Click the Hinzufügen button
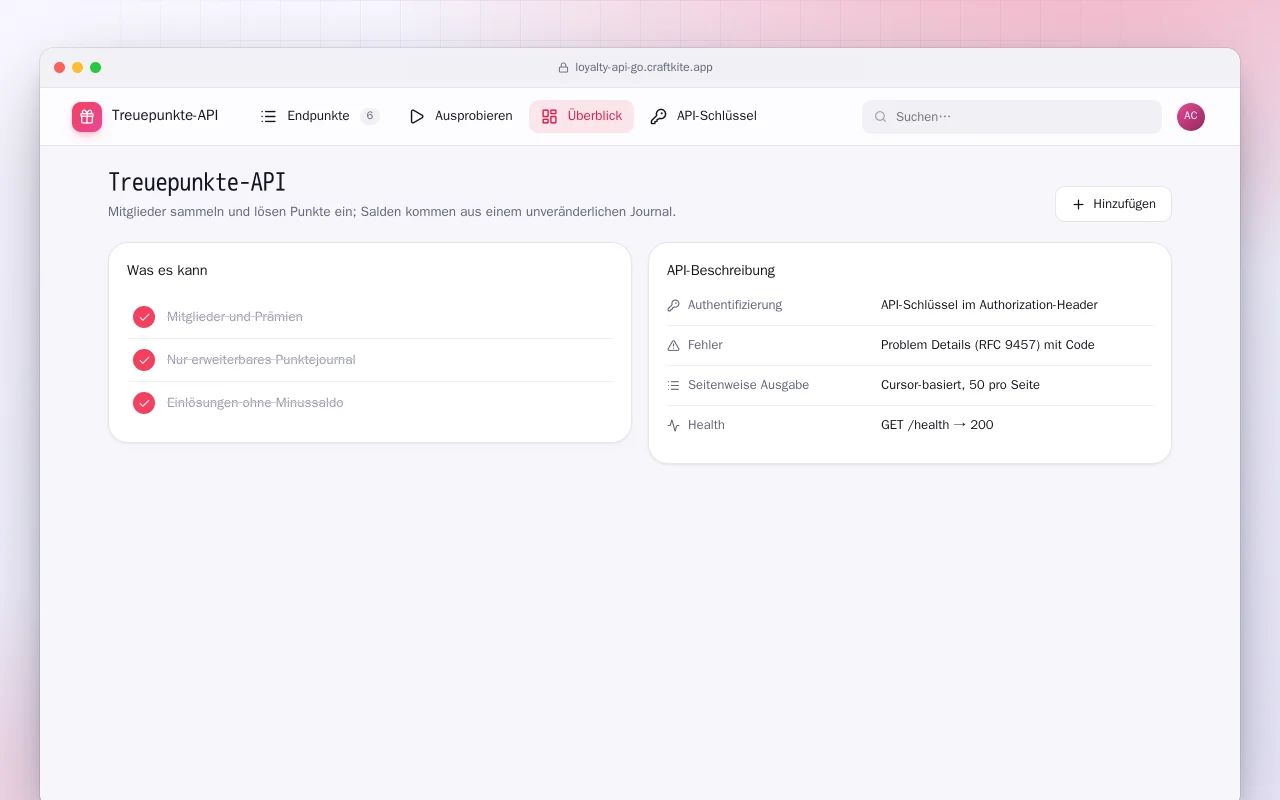 pos(1113,204)
